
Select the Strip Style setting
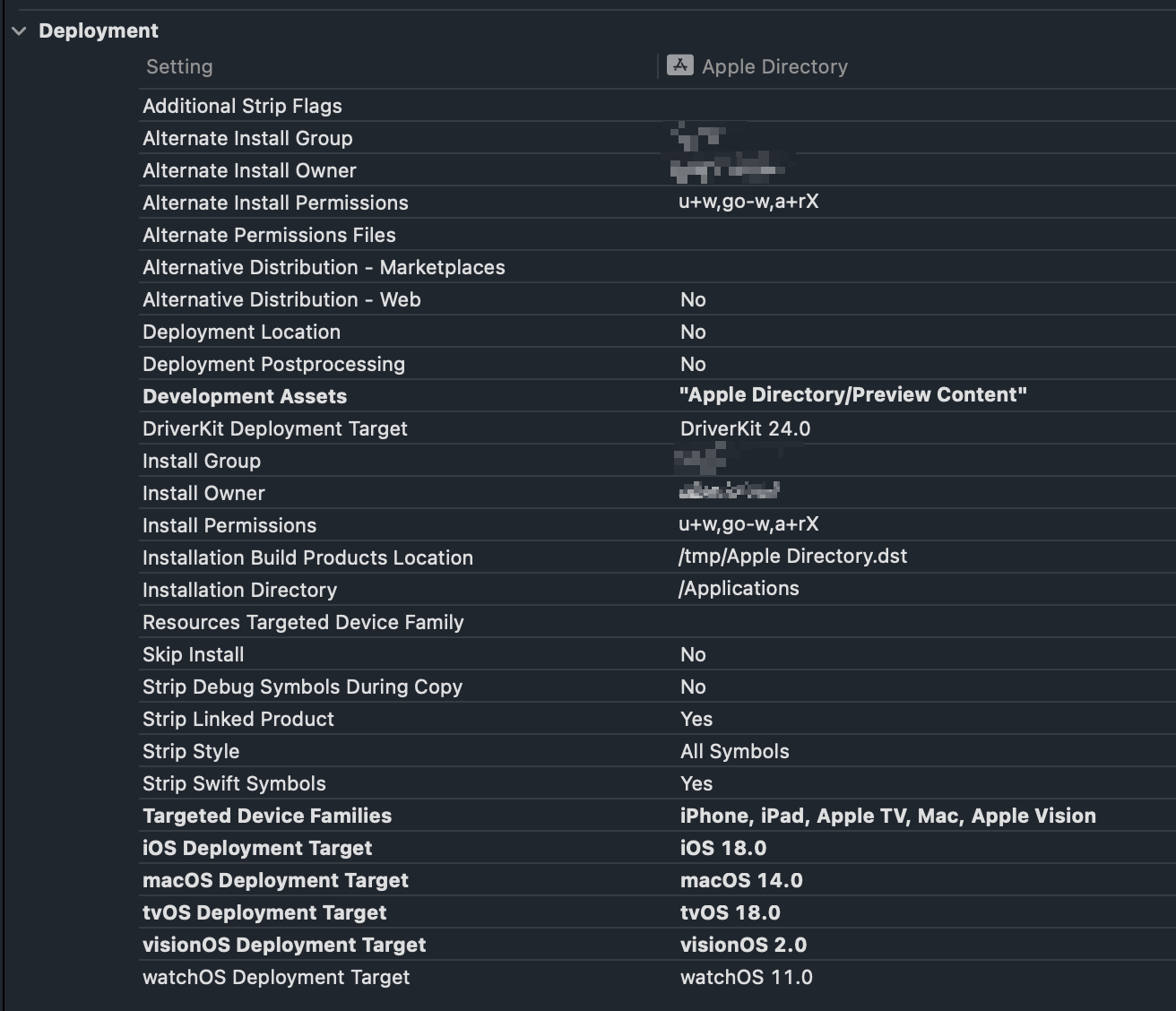point(191,751)
